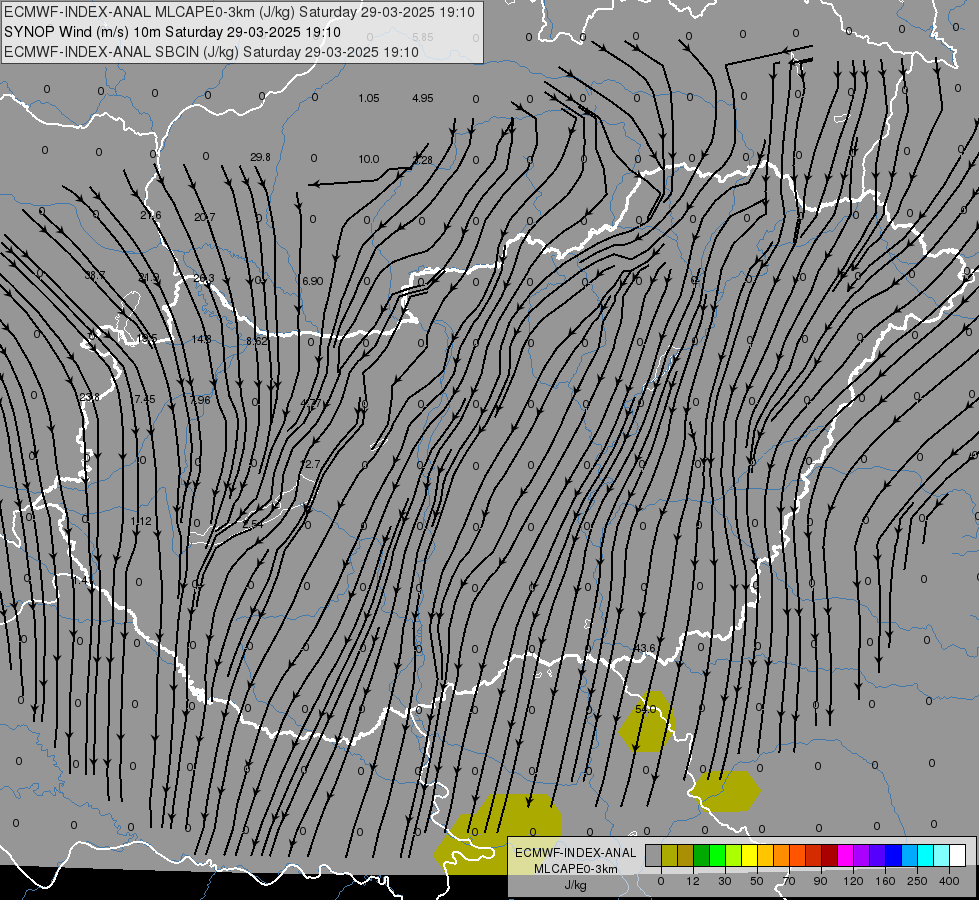Choose the pure yellow legend swatch
The height and width of the screenshot is (900, 979).
[x=749, y=855]
